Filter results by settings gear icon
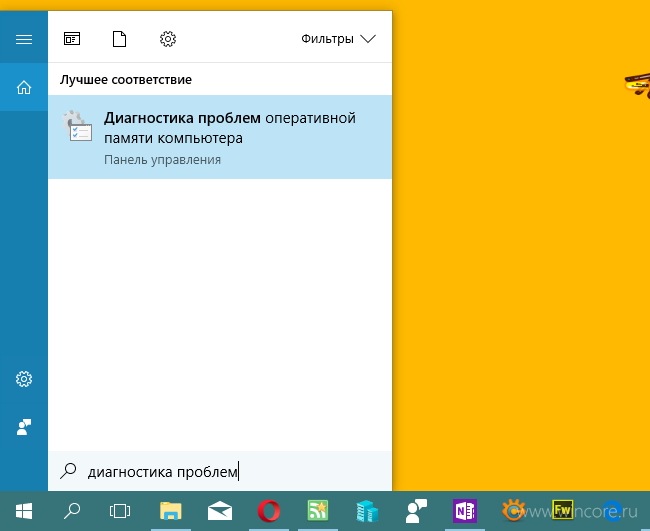 click(x=168, y=39)
